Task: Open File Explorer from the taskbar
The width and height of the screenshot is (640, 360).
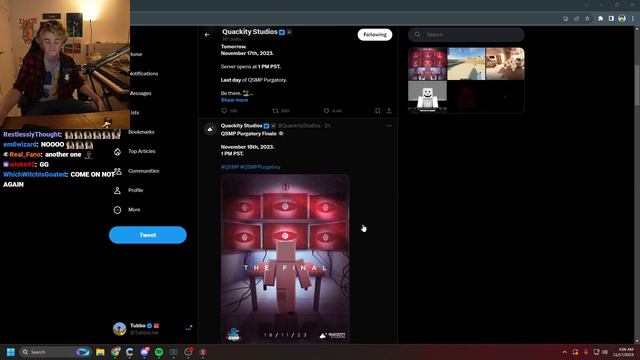Action: pyautogui.click(x=100, y=352)
